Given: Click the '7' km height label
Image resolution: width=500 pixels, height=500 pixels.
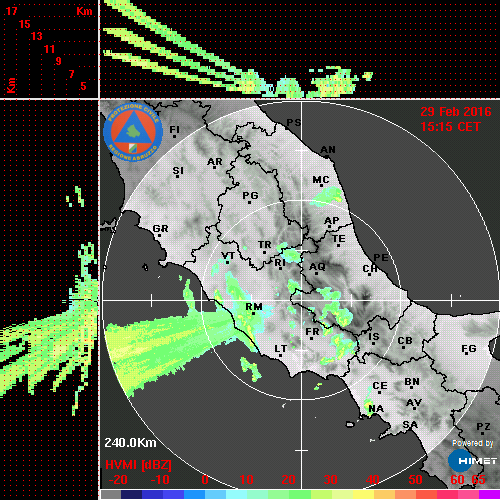Looking at the screenshot, I should [71, 74].
